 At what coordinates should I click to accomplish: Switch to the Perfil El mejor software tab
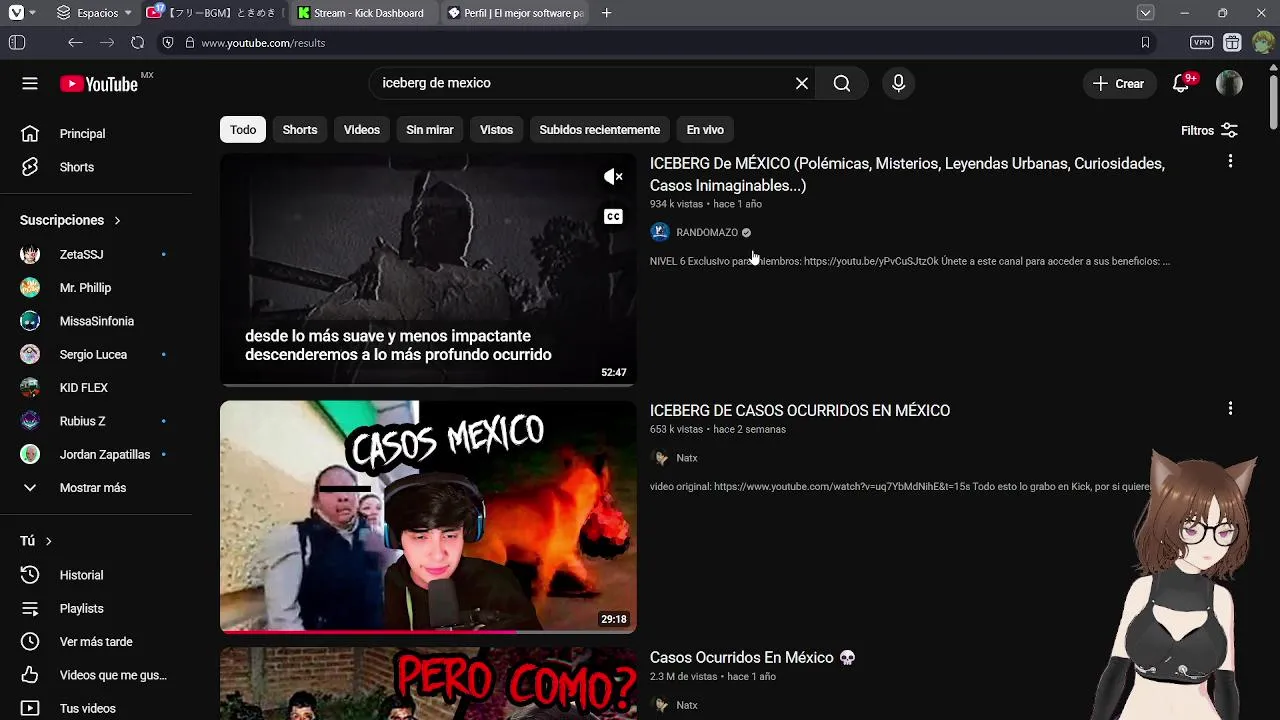(x=516, y=13)
